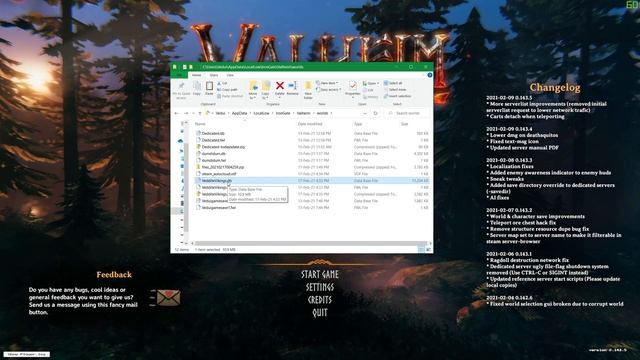Click Cut in the Clipboard group

(223, 83)
